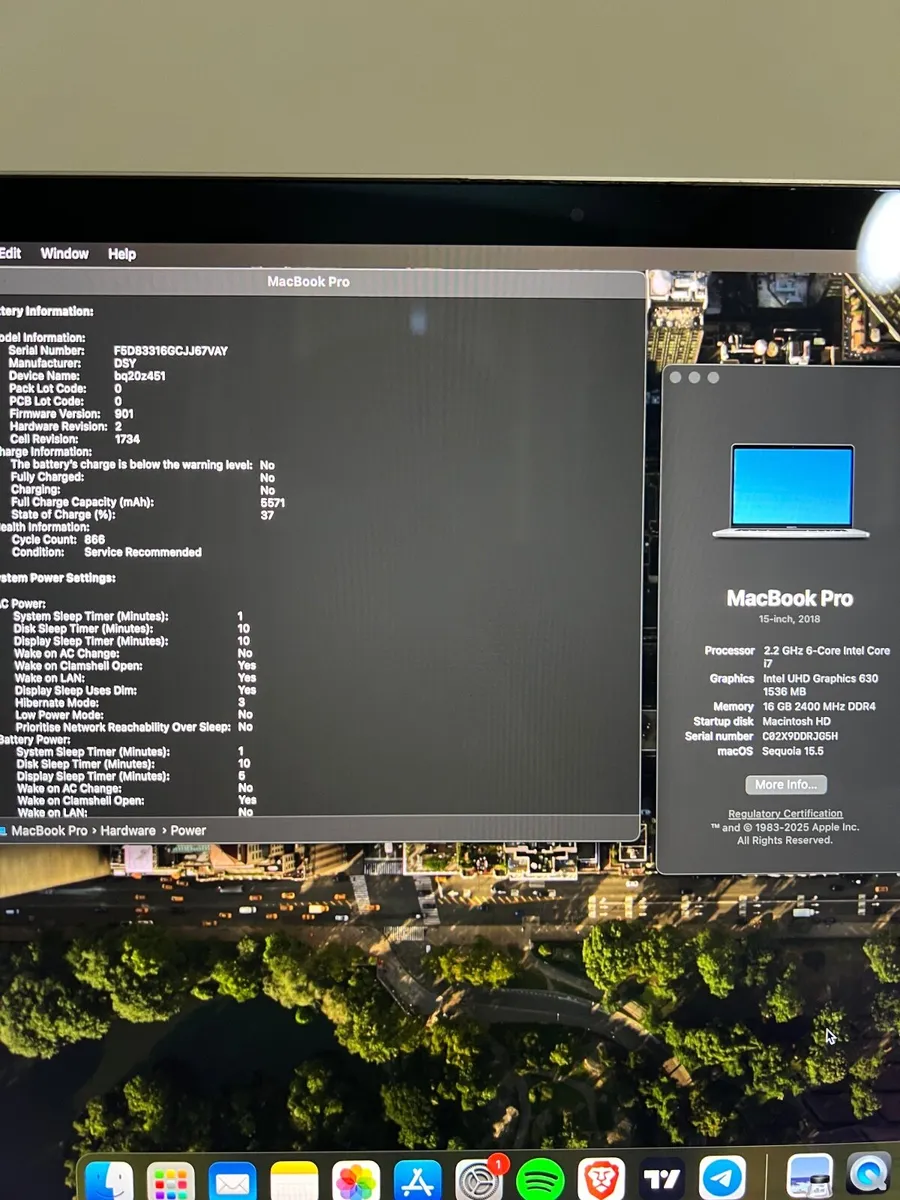
Task: Open the Help menu in the menu bar
Action: 122,254
